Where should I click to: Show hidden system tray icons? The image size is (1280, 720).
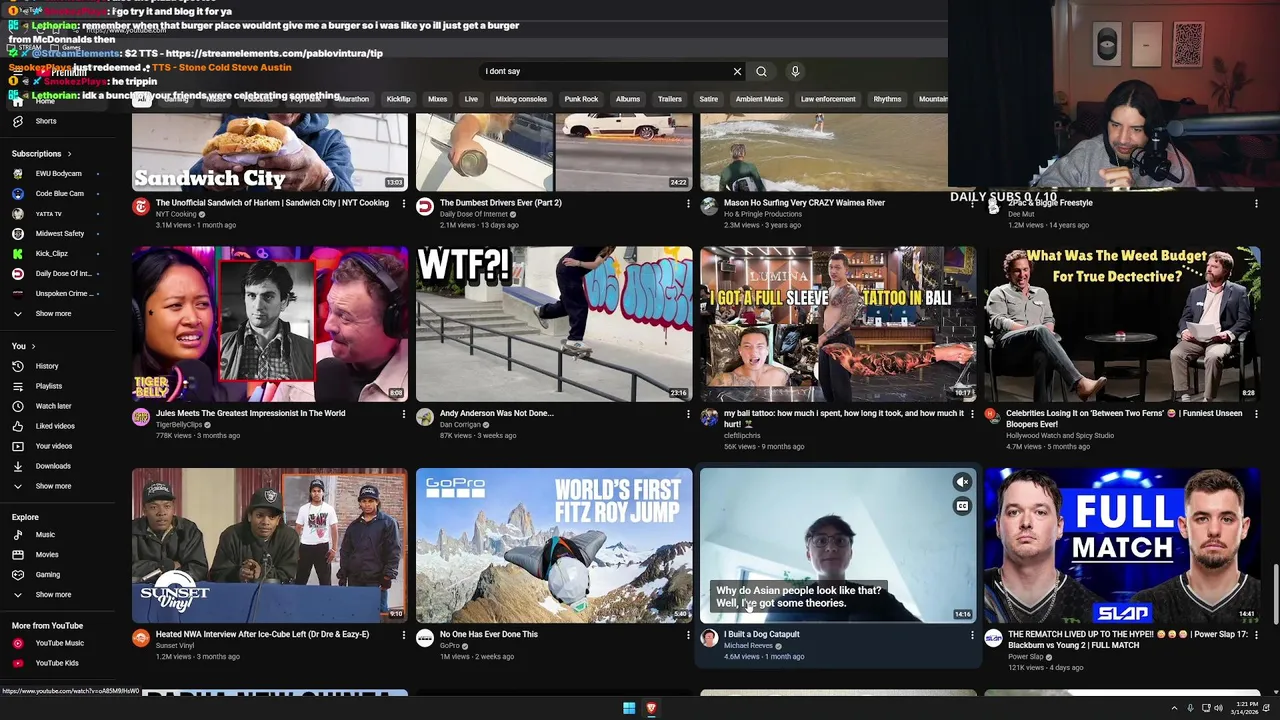[x=1174, y=708]
